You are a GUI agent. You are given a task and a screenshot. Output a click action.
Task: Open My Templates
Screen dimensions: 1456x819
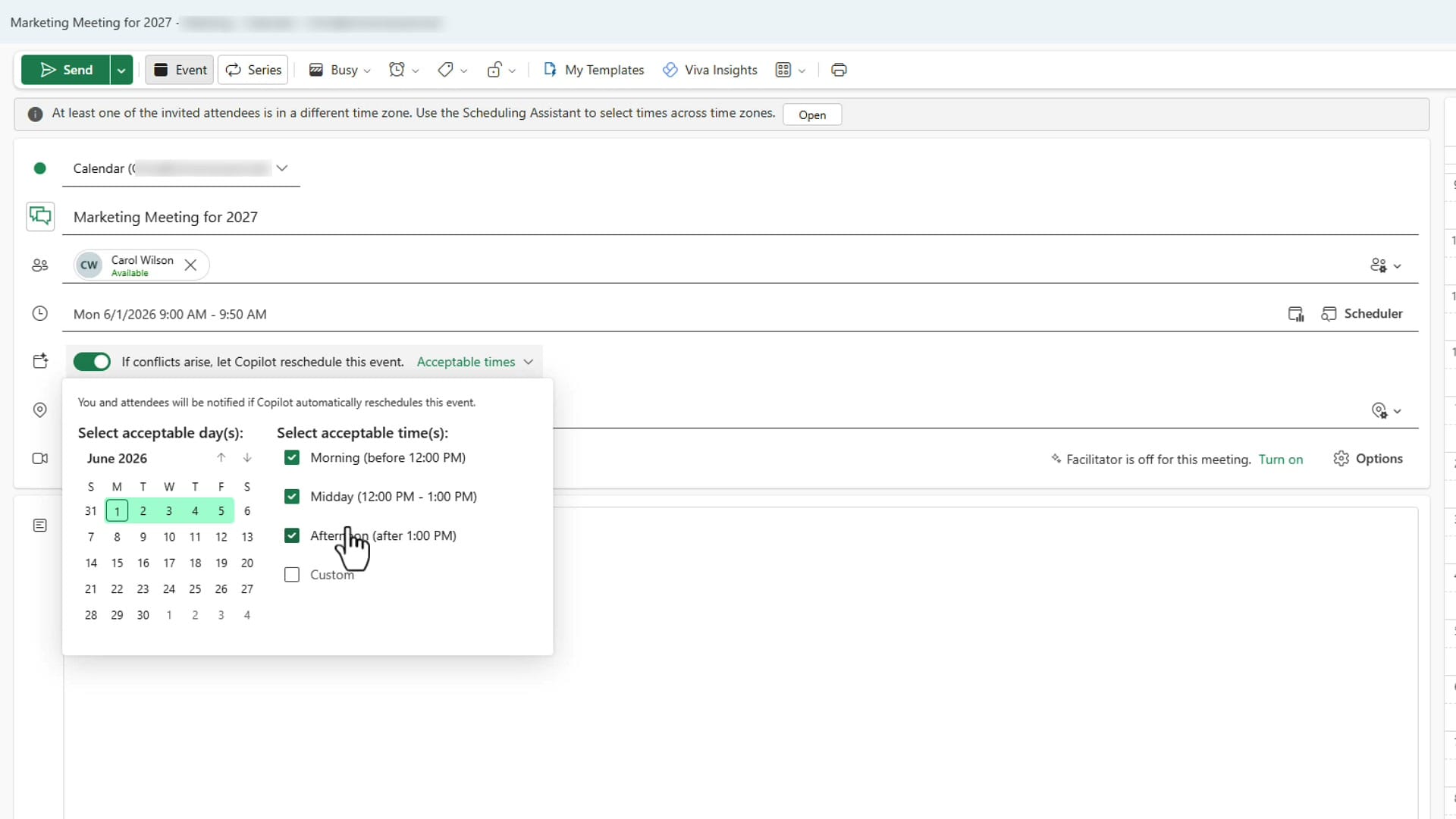coord(594,70)
